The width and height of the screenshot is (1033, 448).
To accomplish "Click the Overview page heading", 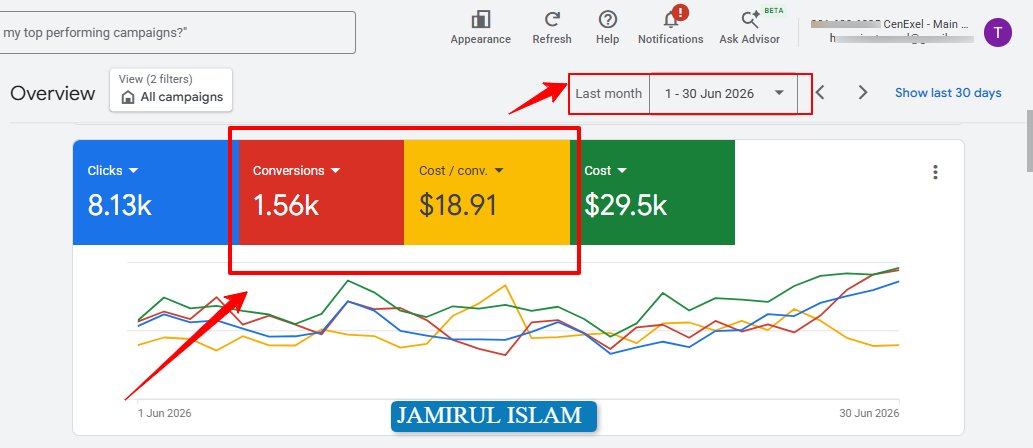I will (x=53, y=93).
